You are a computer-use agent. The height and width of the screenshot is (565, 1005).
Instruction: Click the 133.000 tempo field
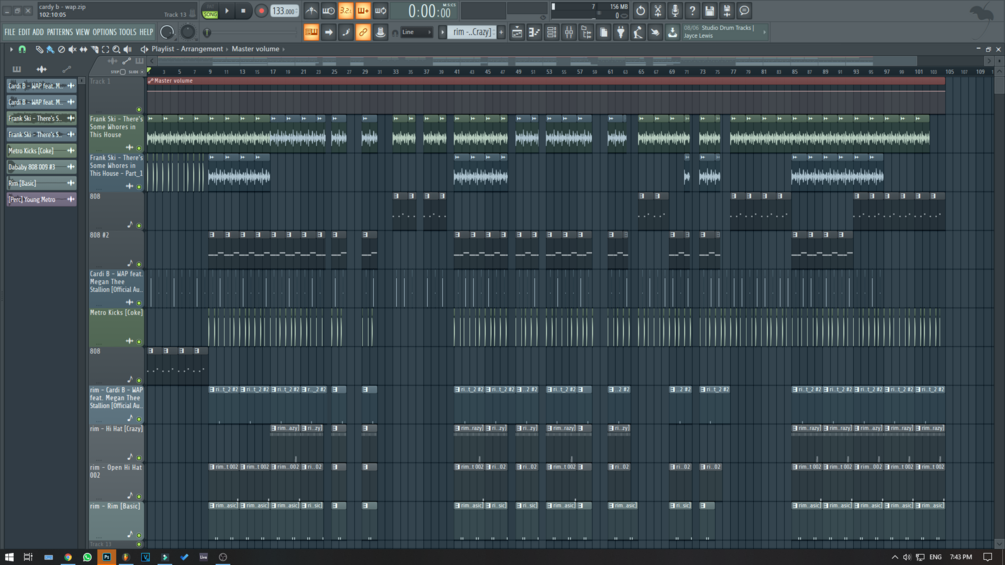pos(284,11)
